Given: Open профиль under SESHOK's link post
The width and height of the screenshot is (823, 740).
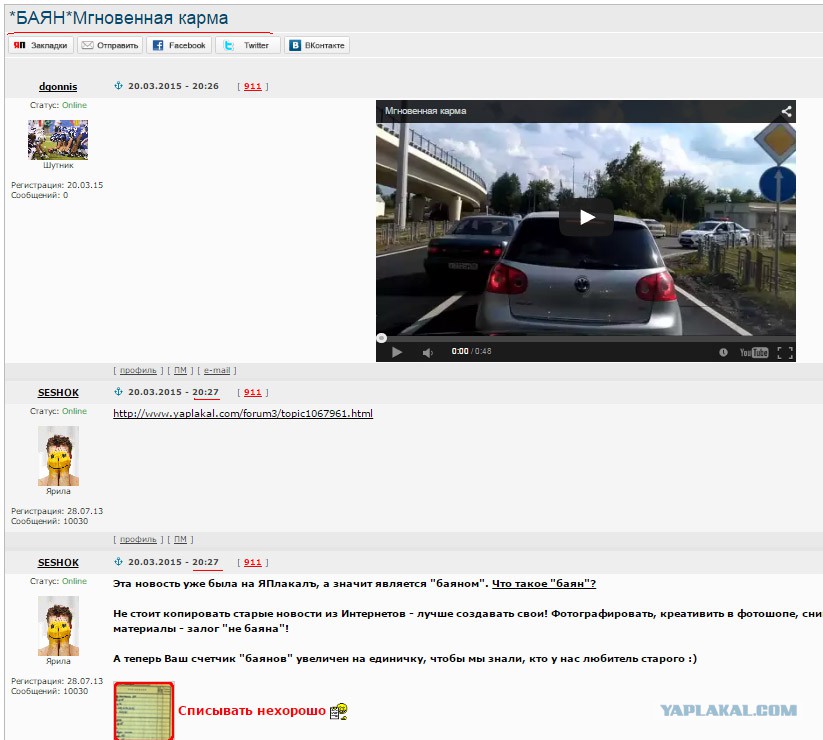Looking at the screenshot, I should coord(138,539).
